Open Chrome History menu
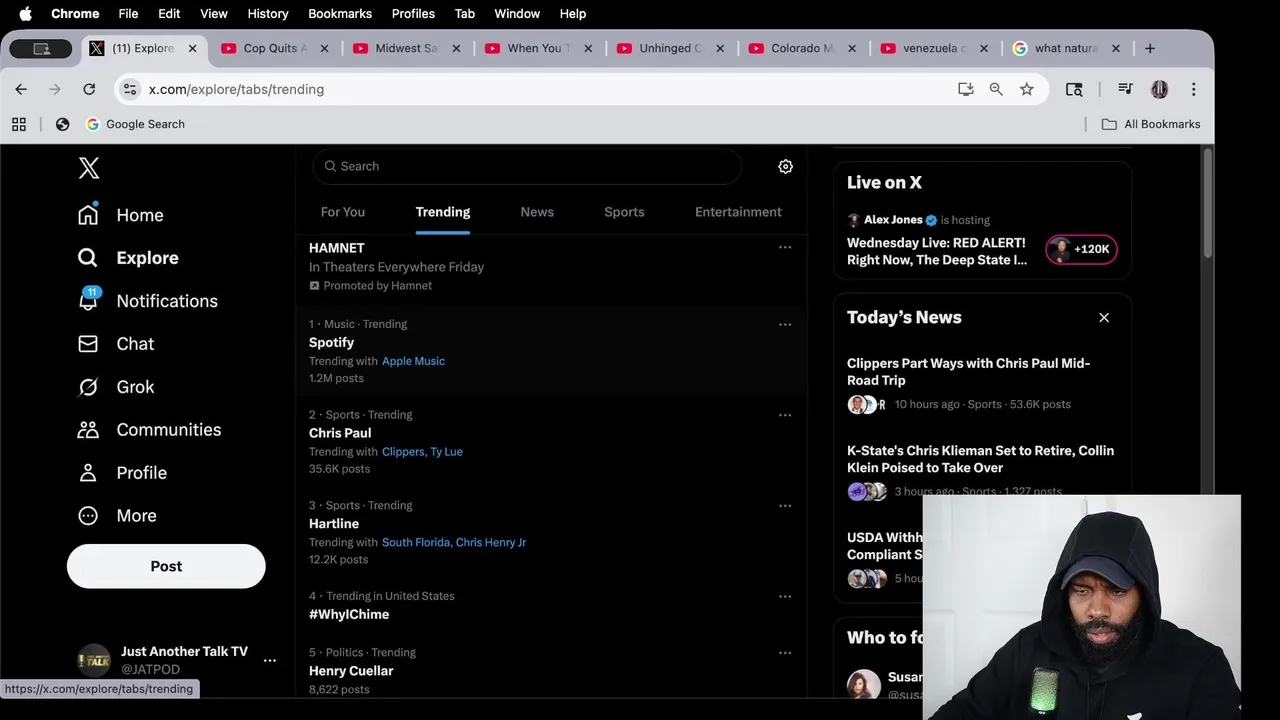The image size is (1280, 720). coord(268,14)
